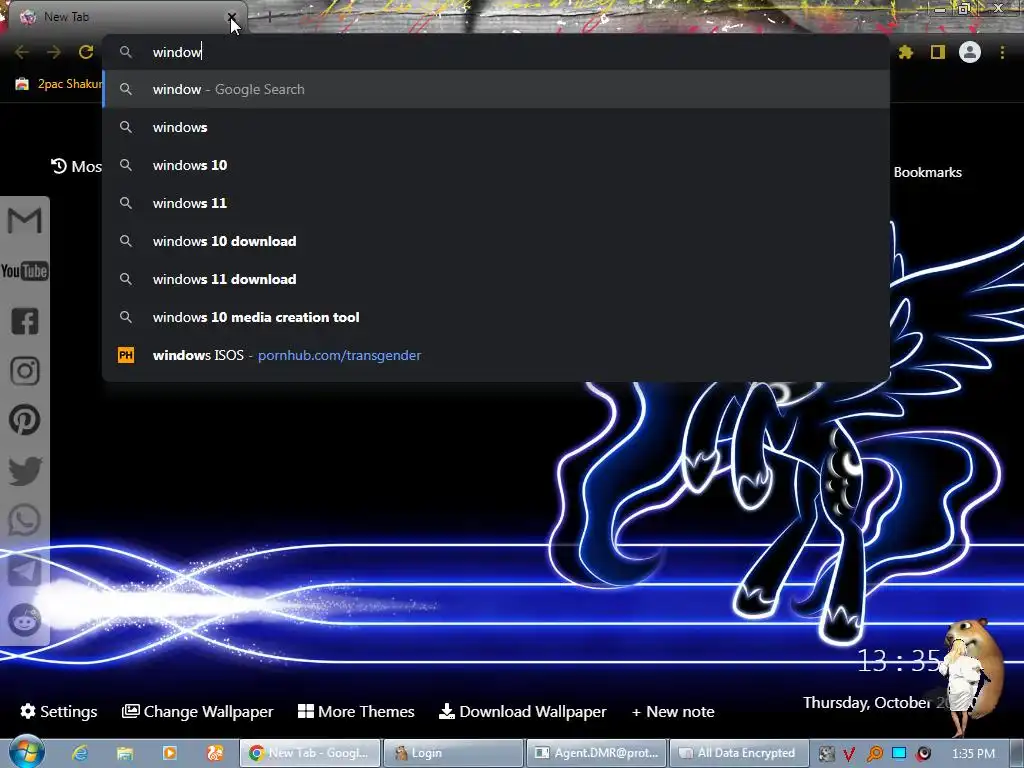Open Gmail from the sidebar
This screenshot has width=1024, height=768.
coord(25,221)
